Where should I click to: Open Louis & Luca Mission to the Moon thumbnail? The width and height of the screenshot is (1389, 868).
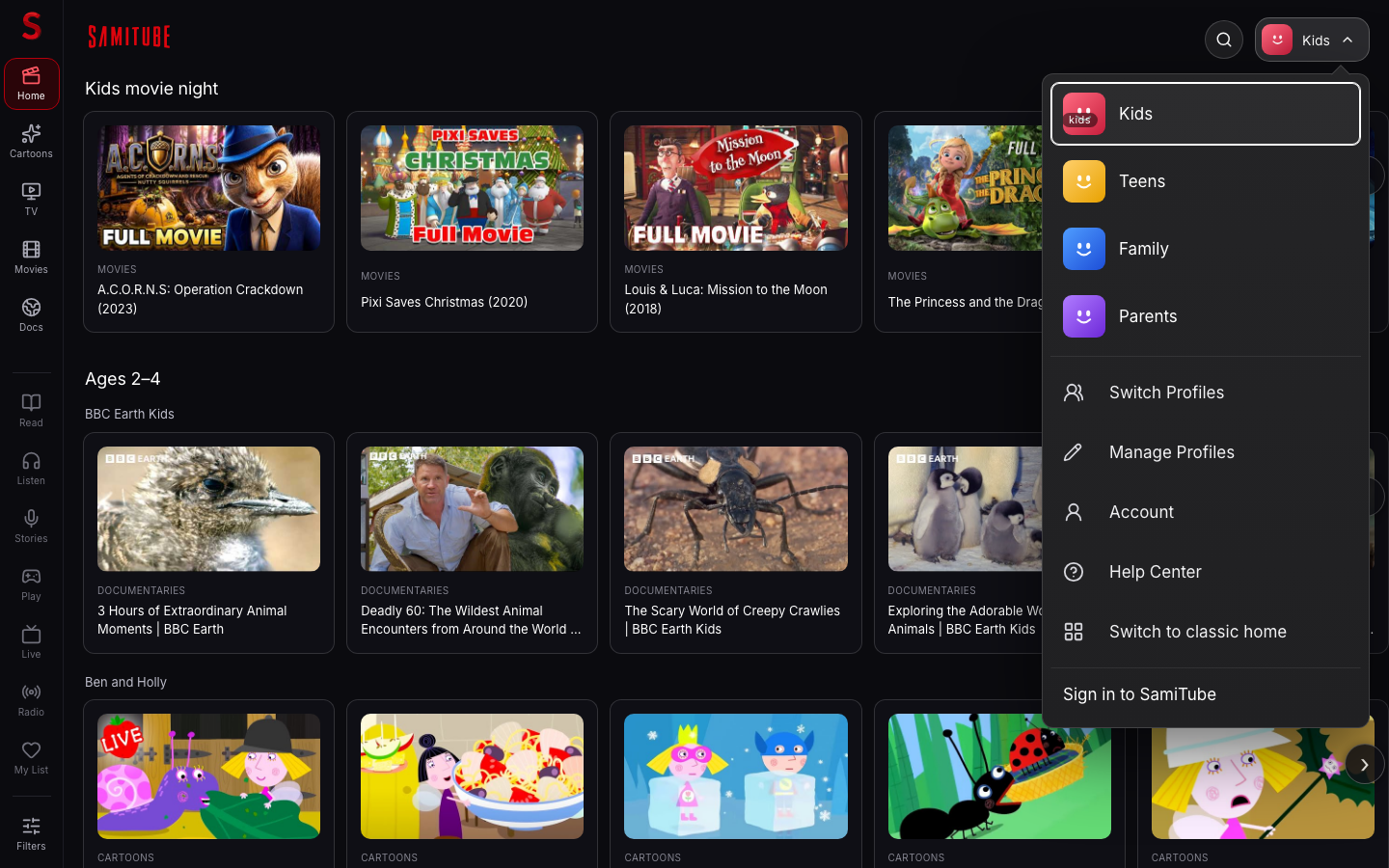click(x=736, y=188)
